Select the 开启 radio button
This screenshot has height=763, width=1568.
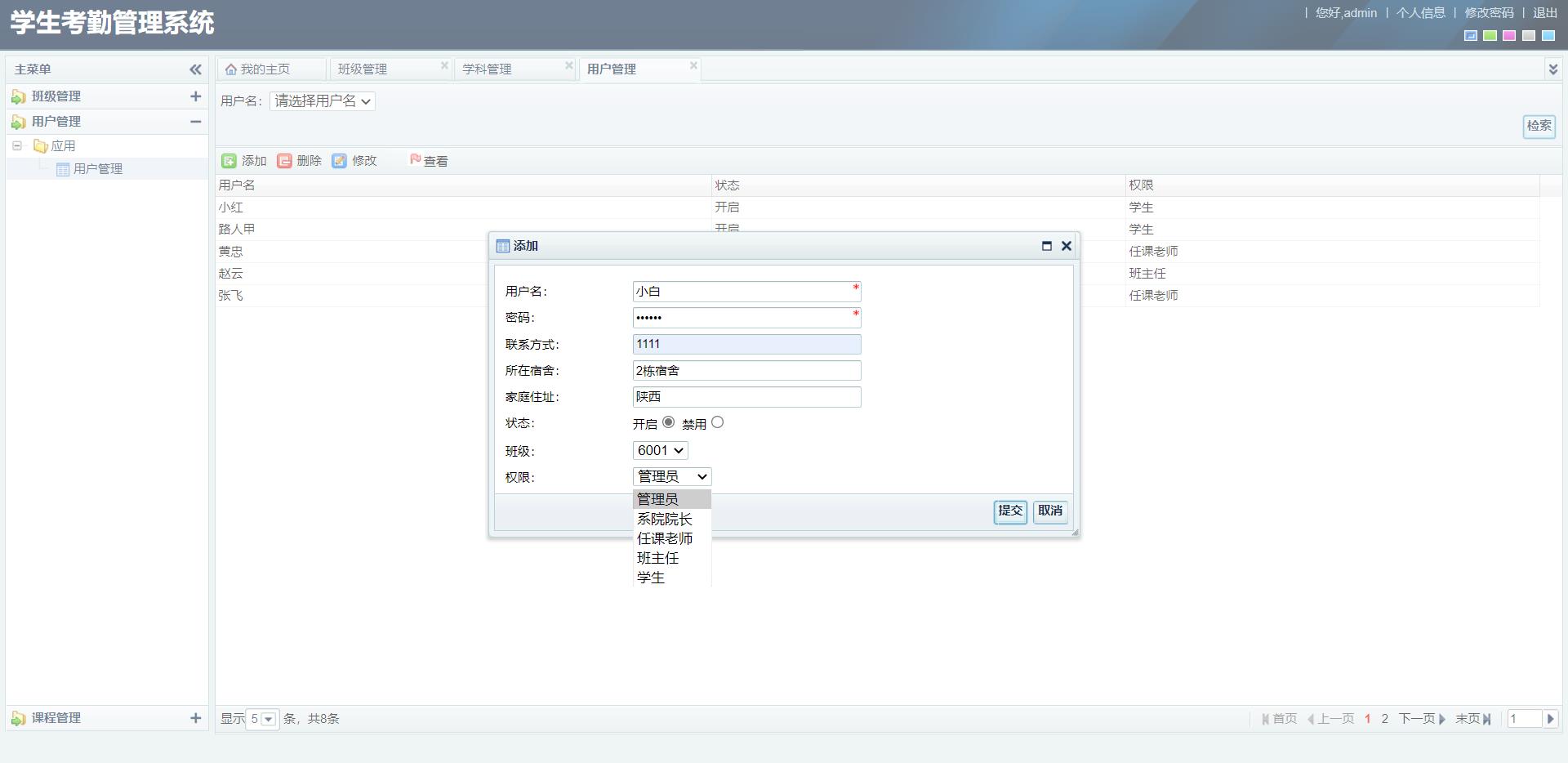[x=668, y=422]
